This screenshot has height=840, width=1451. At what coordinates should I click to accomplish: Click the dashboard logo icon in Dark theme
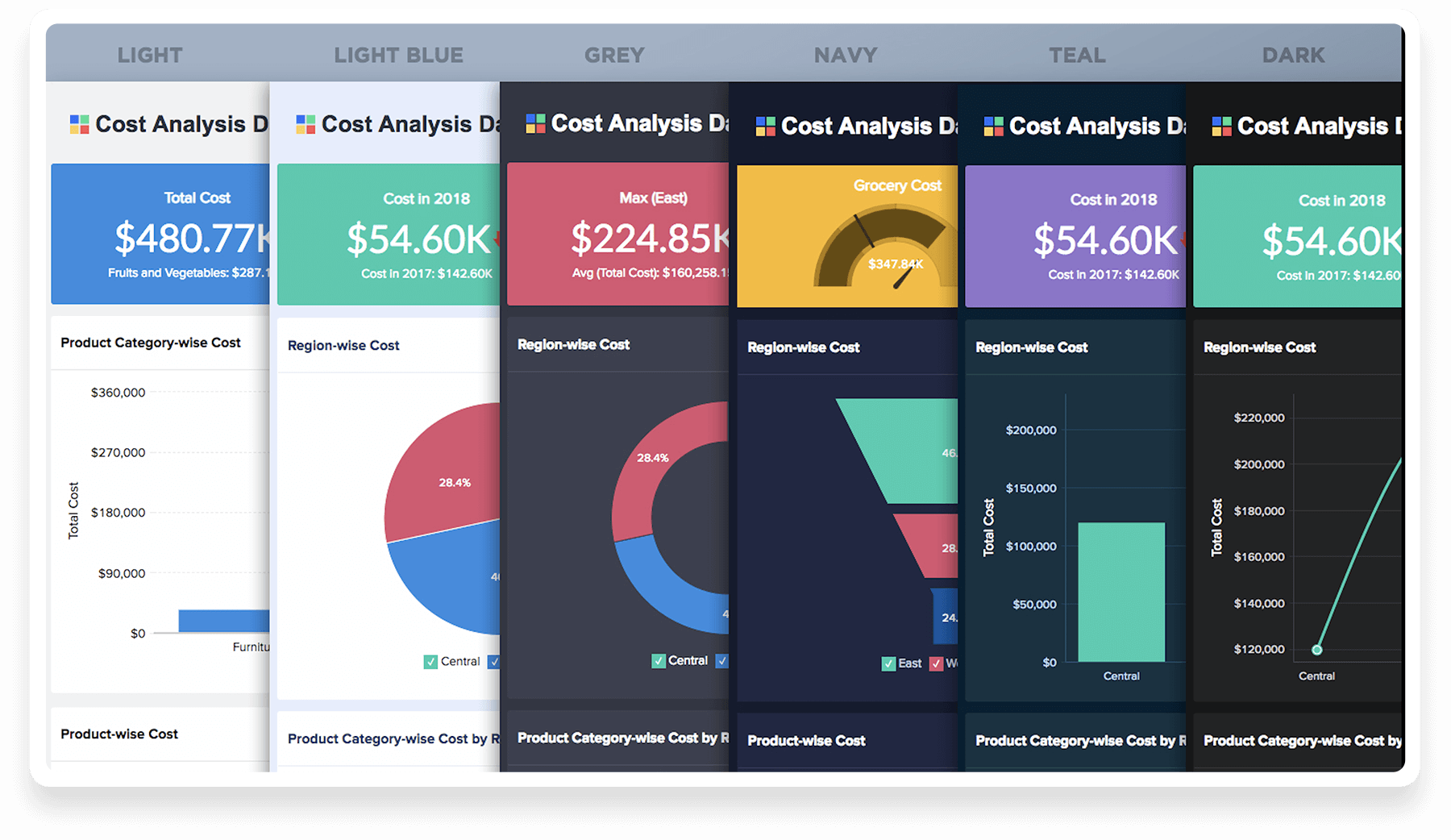click(1221, 127)
